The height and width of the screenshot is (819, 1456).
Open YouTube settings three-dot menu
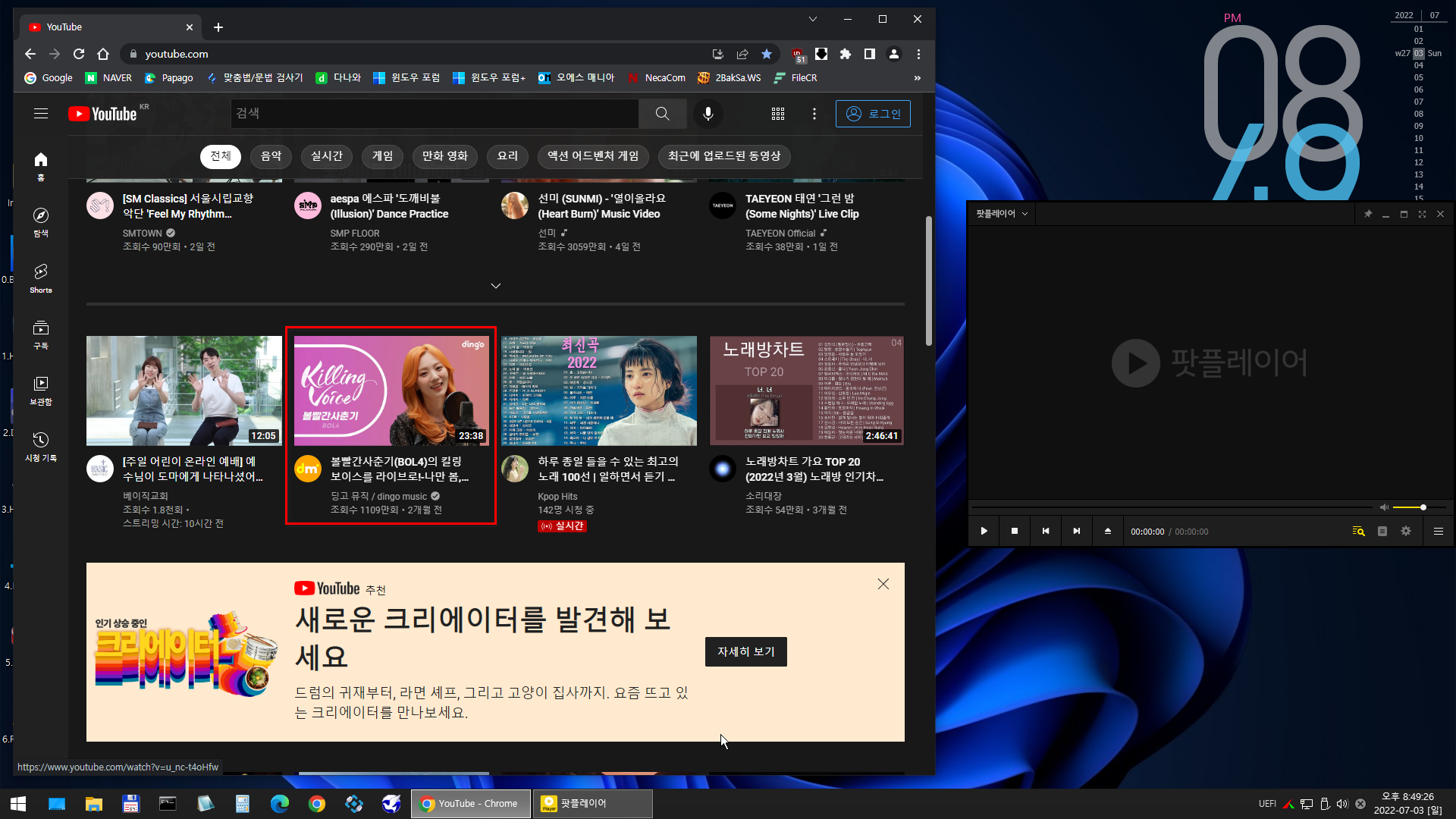[814, 114]
